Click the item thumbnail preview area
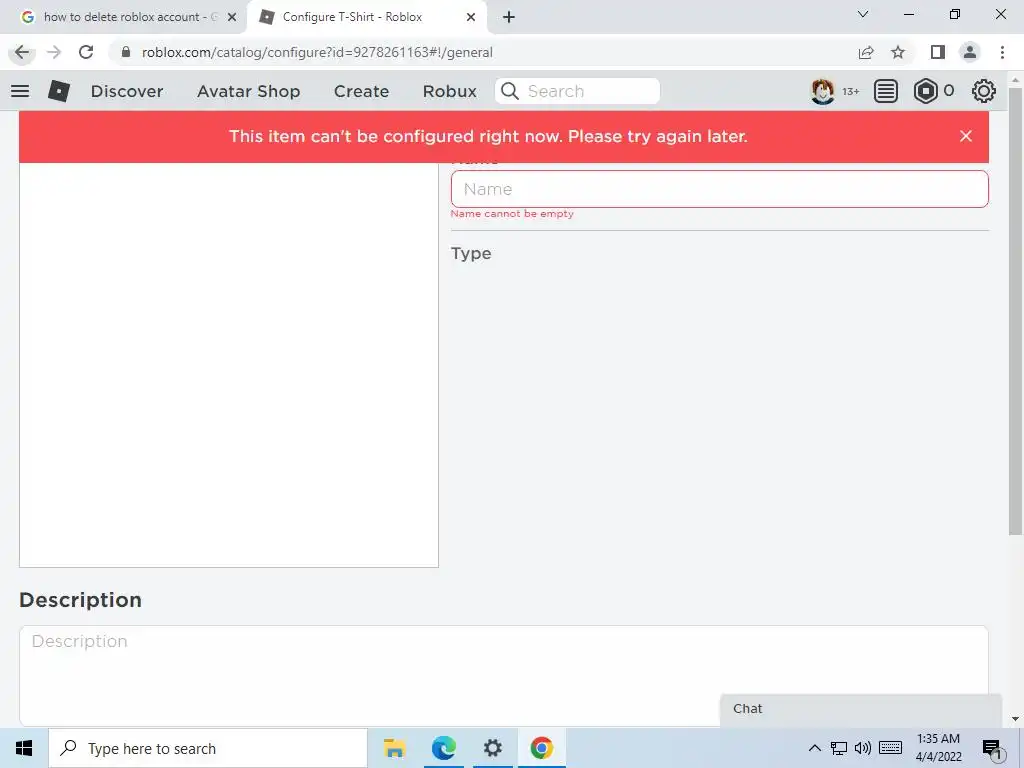The image size is (1024, 768). (x=229, y=364)
